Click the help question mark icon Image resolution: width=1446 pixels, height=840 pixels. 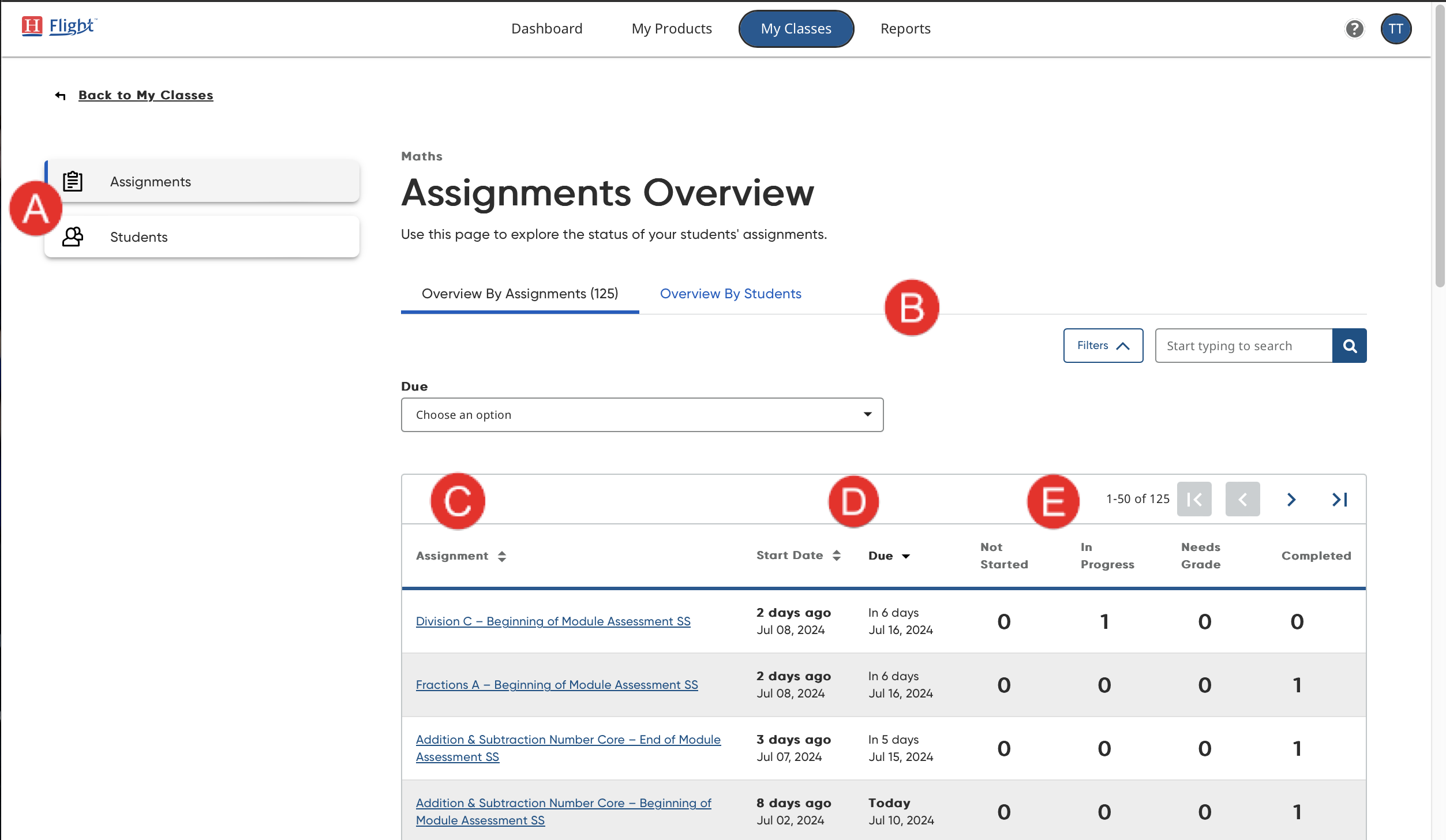coord(1354,29)
